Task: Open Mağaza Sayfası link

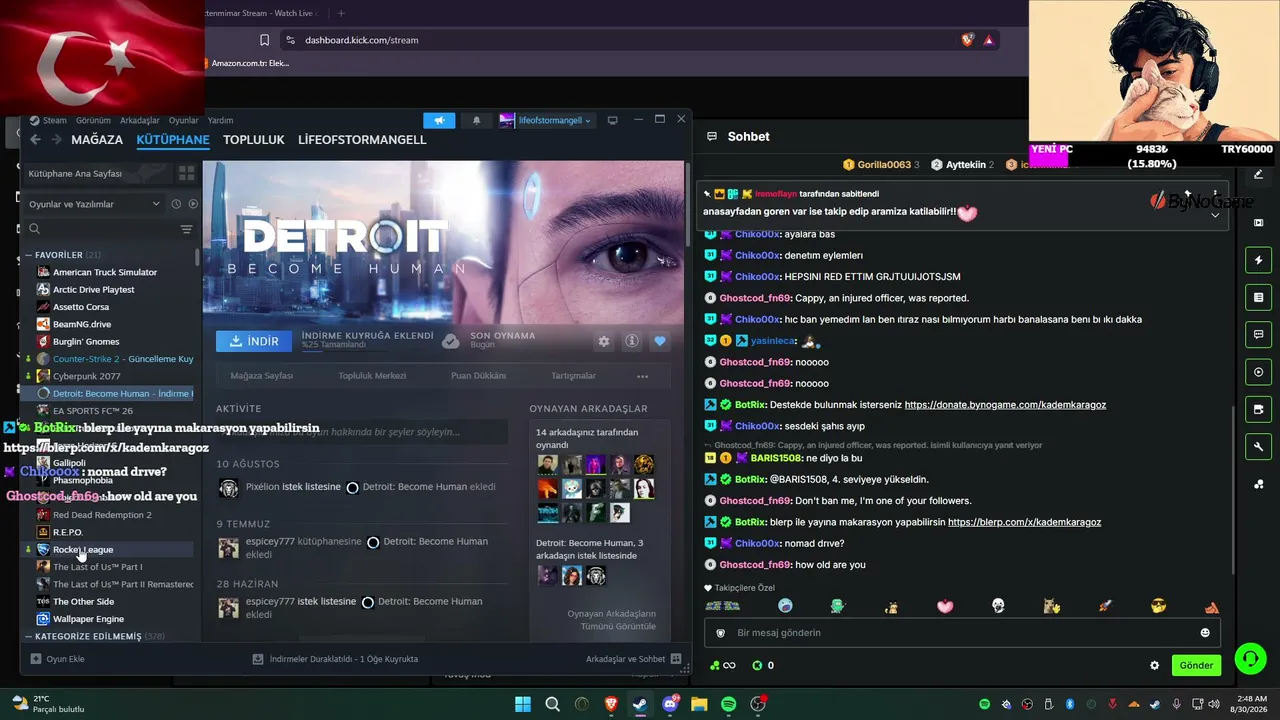Action: coord(262,376)
